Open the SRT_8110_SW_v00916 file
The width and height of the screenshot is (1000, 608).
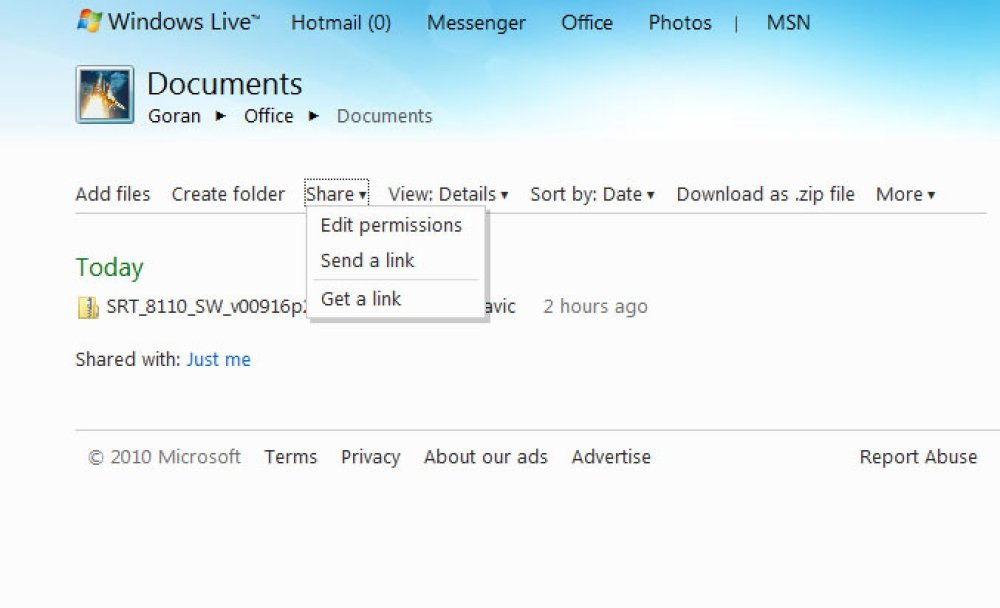point(206,307)
